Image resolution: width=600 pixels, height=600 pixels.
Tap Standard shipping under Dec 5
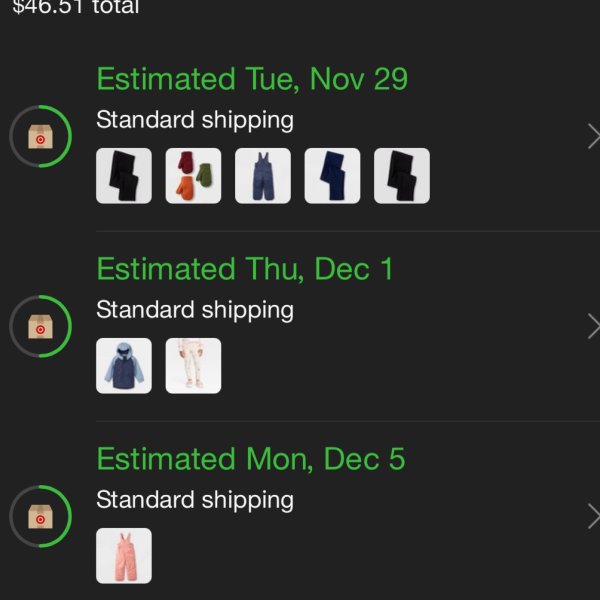[195, 500]
